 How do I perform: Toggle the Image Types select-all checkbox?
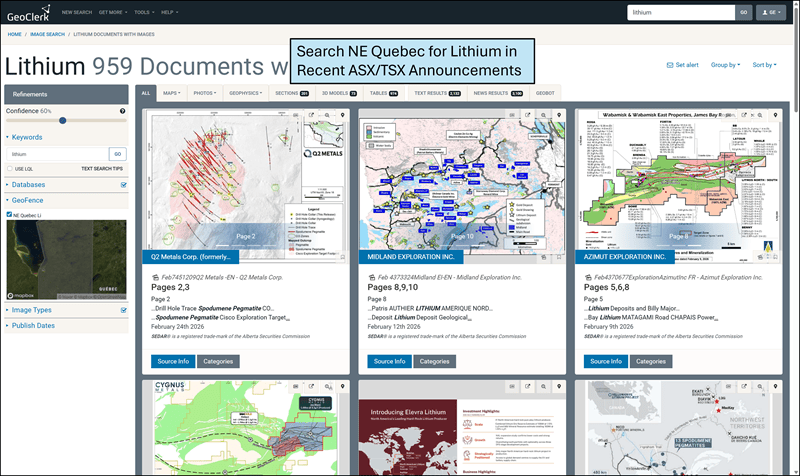point(123,310)
